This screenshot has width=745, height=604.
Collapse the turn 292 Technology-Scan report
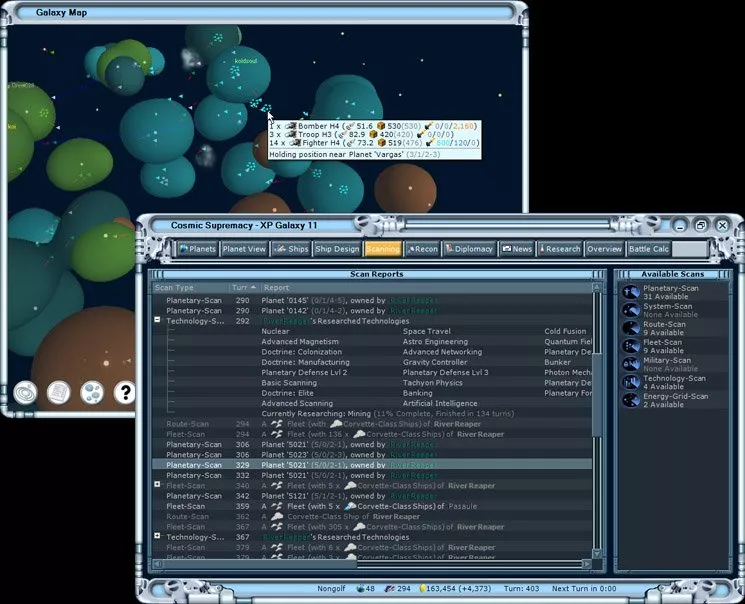157,320
